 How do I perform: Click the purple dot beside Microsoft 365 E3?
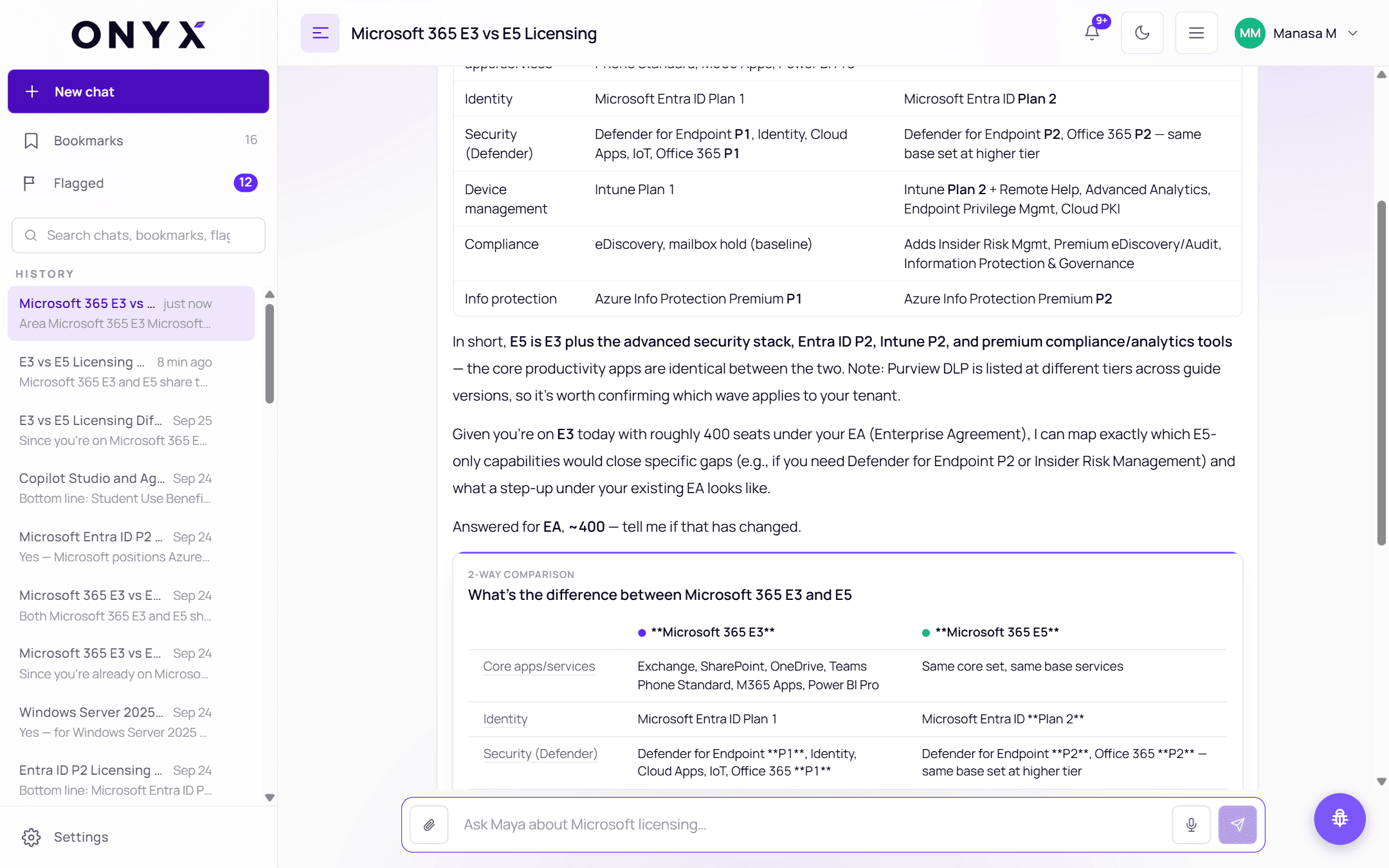642,633
